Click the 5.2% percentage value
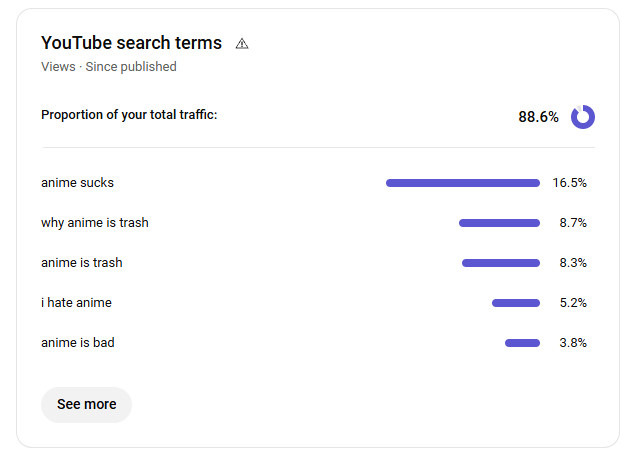 tap(573, 303)
